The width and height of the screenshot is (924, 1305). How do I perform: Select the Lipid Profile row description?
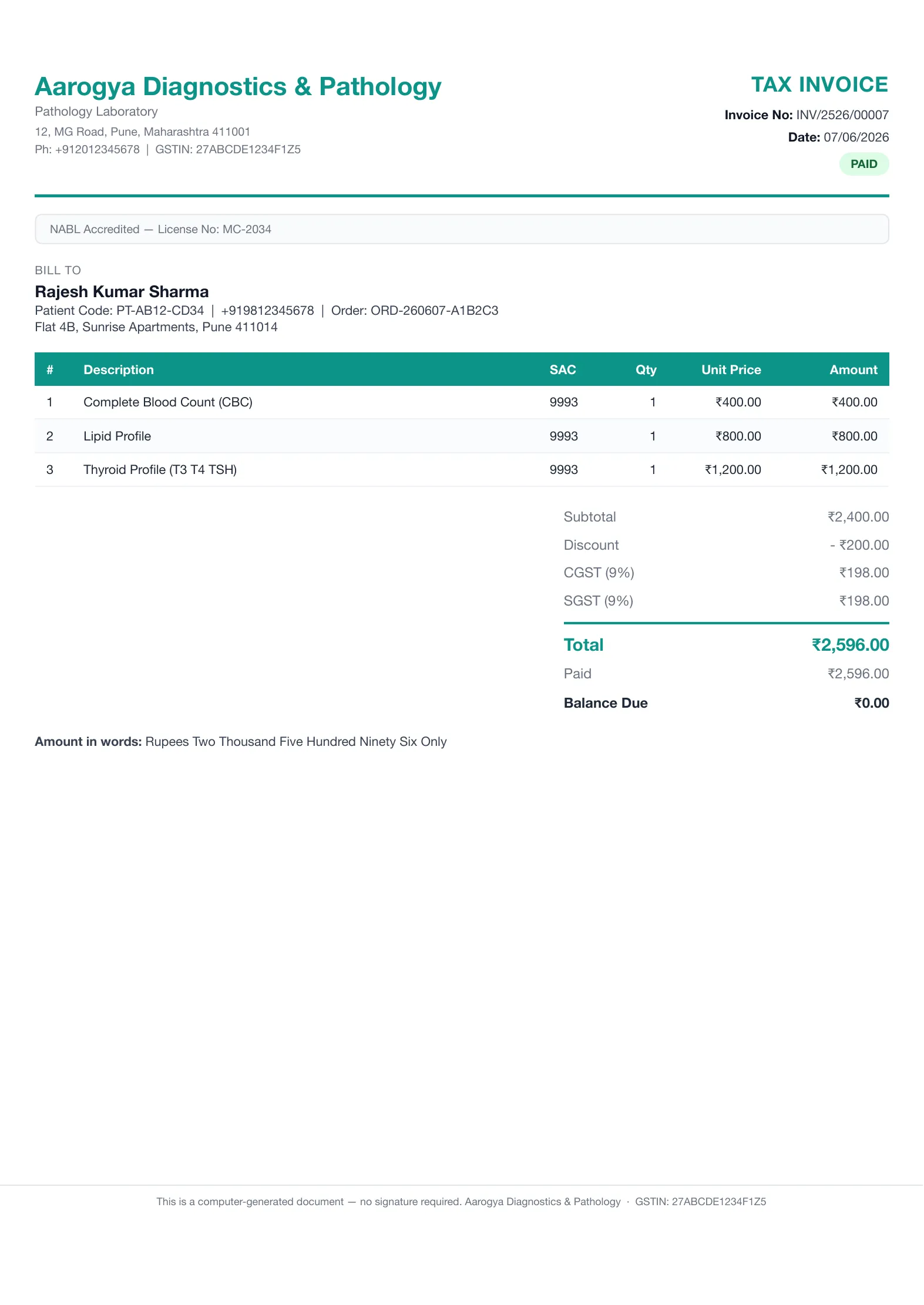tap(117, 436)
